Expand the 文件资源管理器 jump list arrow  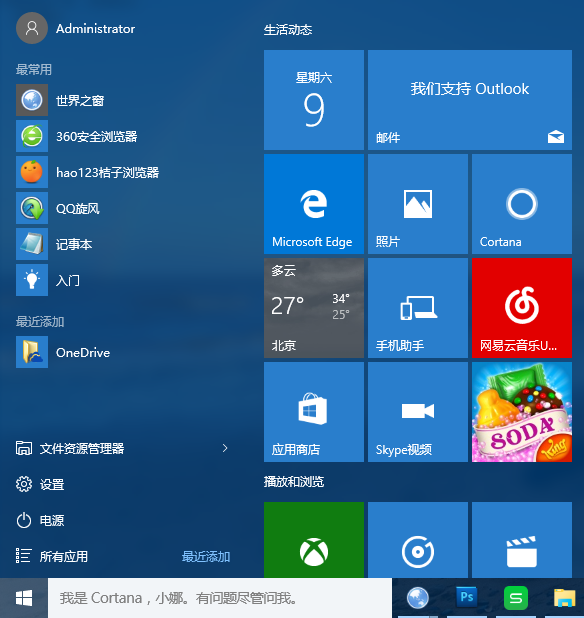(x=225, y=448)
